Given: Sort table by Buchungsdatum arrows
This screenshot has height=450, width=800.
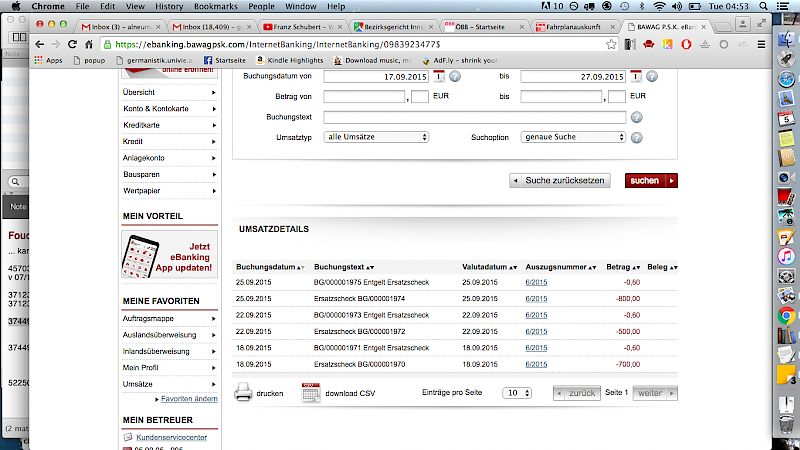Looking at the screenshot, I should 301,268.
